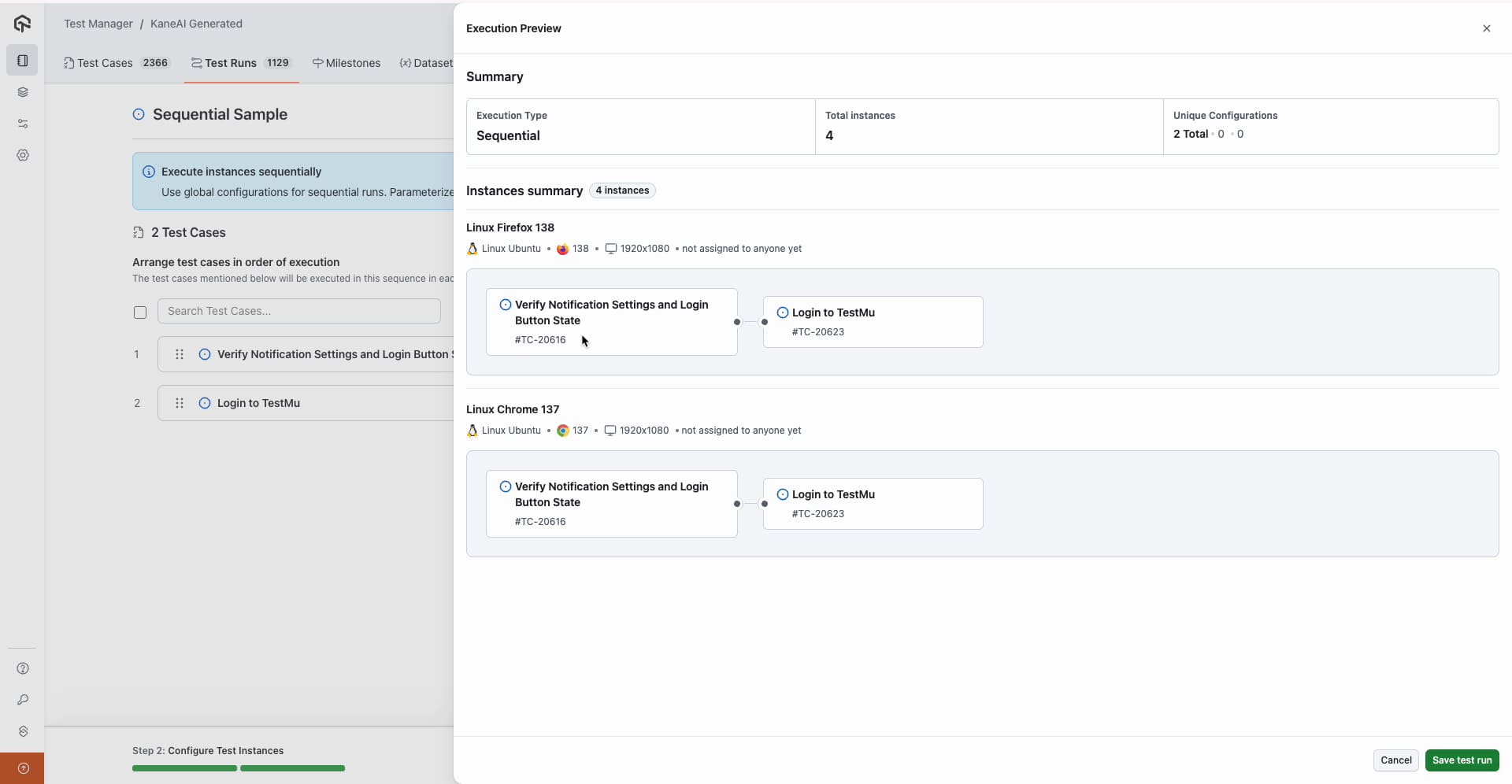Open the settings gear in sidebar
The height and width of the screenshot is (784, 1512).
(22, 156)
